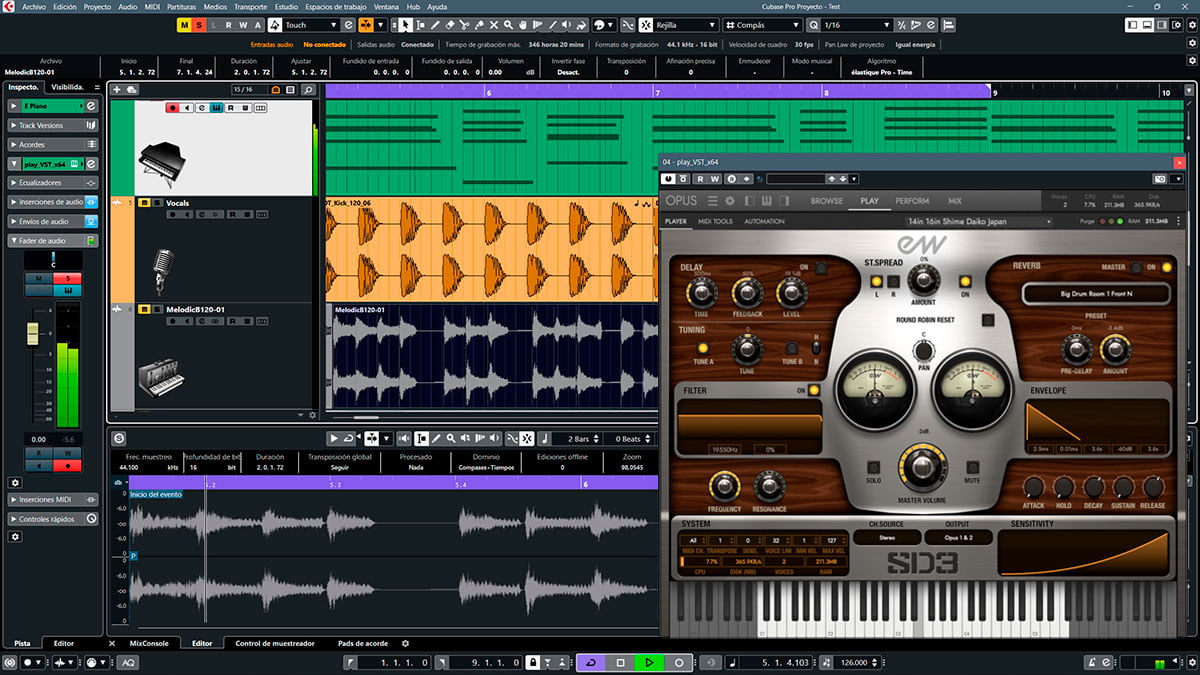Open the Opus hamburger menu icon

tap(712, 201)
